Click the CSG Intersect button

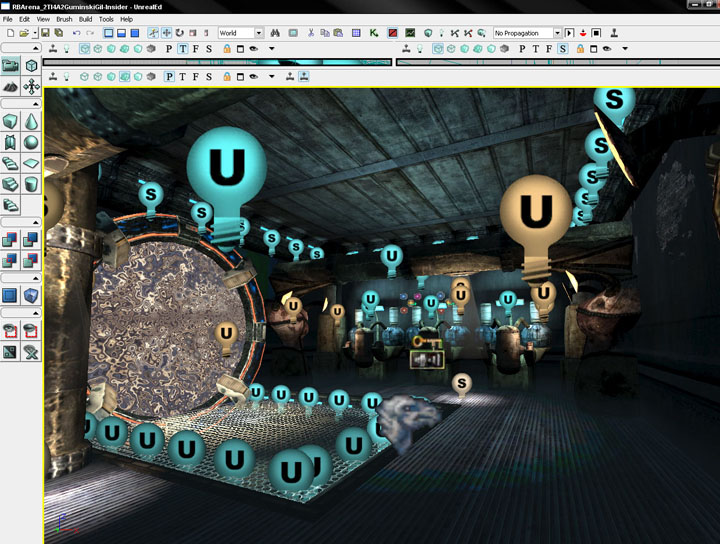point(10,260)
